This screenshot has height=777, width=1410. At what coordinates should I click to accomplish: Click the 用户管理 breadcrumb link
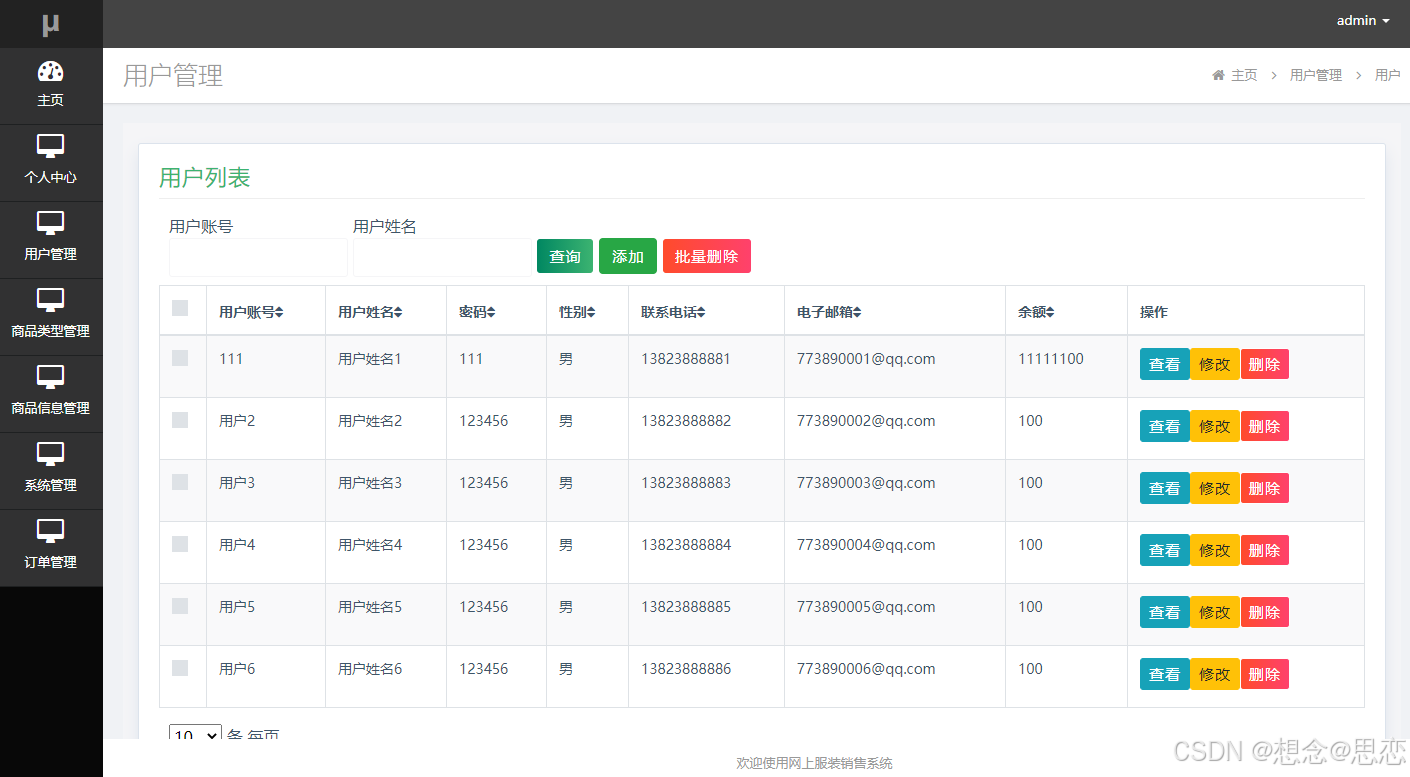point(1316,75)
